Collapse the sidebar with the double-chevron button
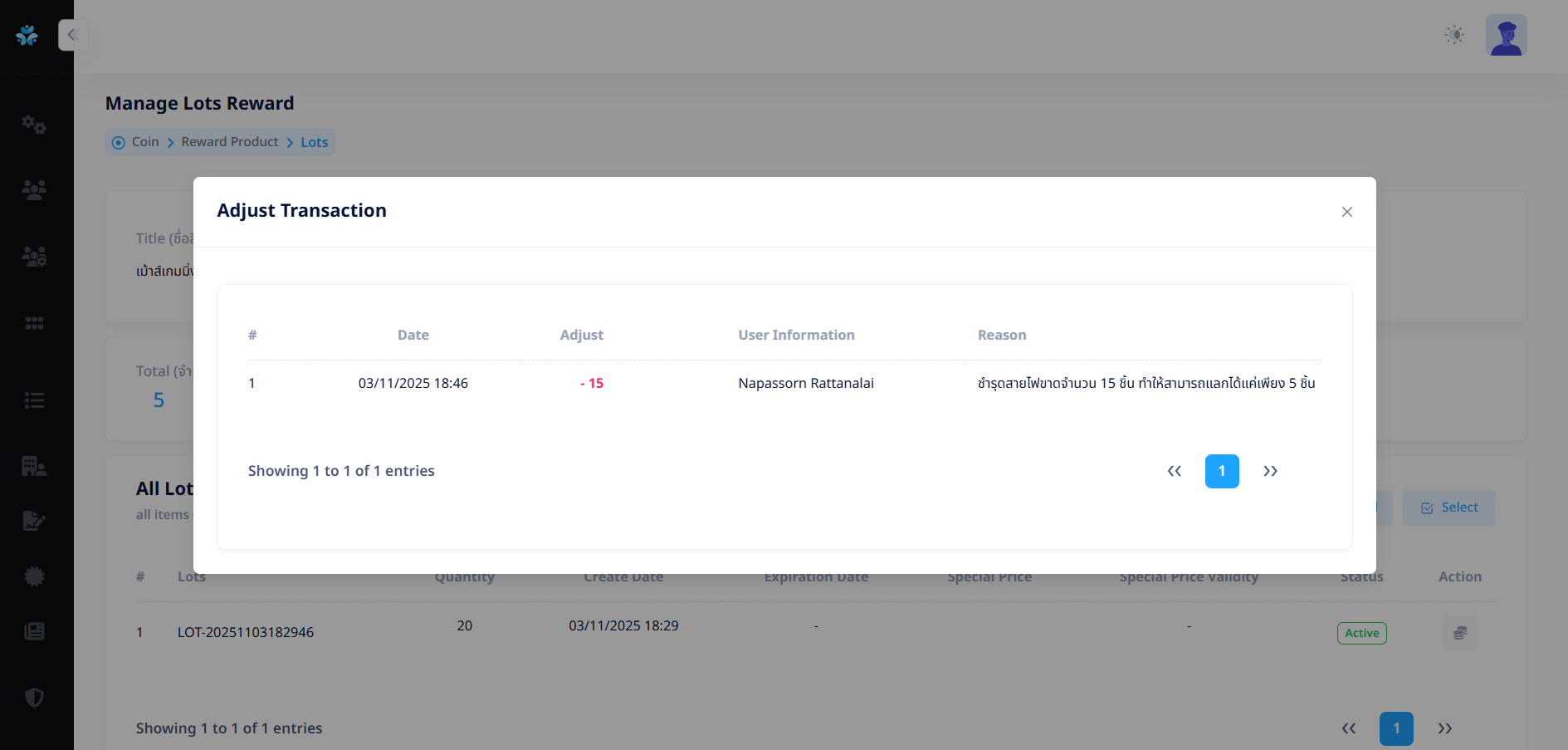The image size is (1568, 750). [x=72, y=35]
